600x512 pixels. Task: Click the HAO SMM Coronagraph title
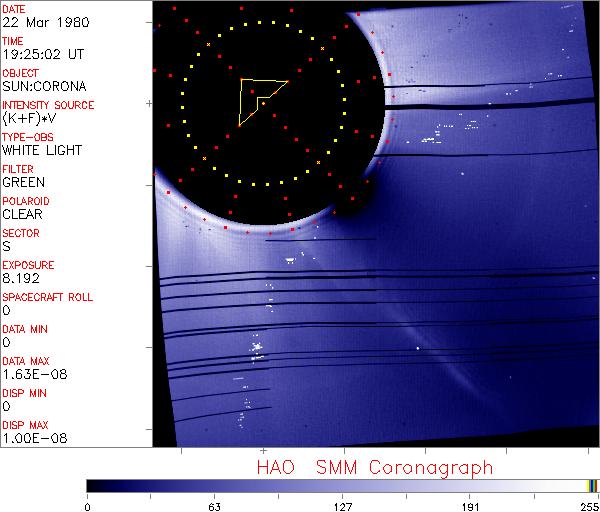tap(374, 467)
